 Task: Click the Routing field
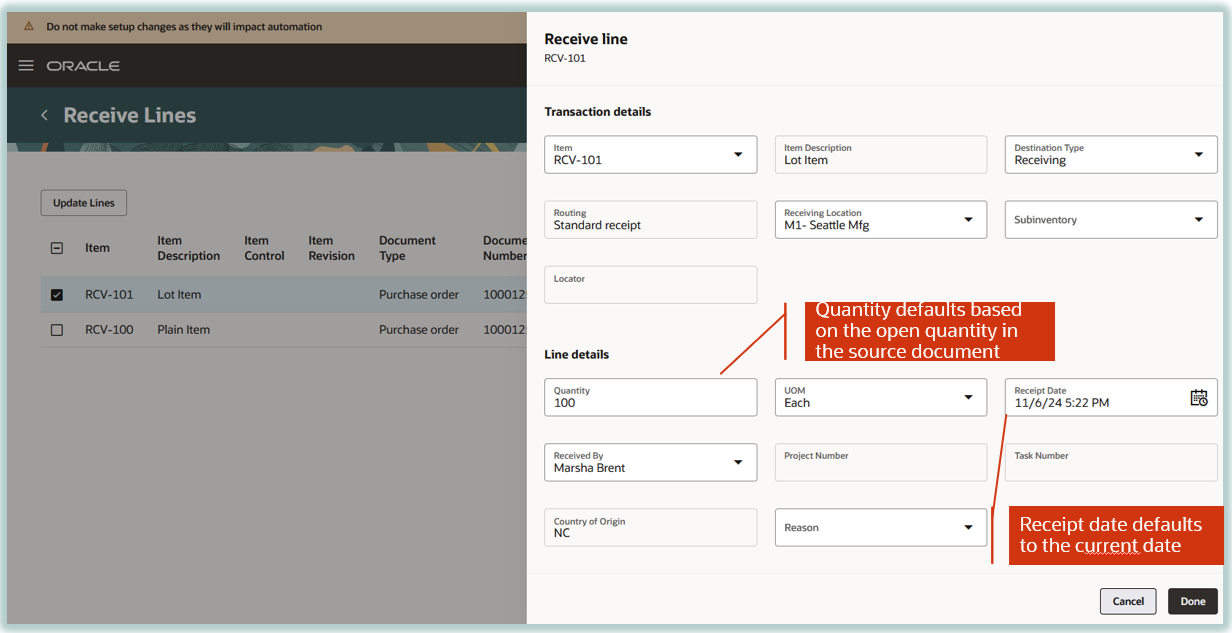pos(651,220)
